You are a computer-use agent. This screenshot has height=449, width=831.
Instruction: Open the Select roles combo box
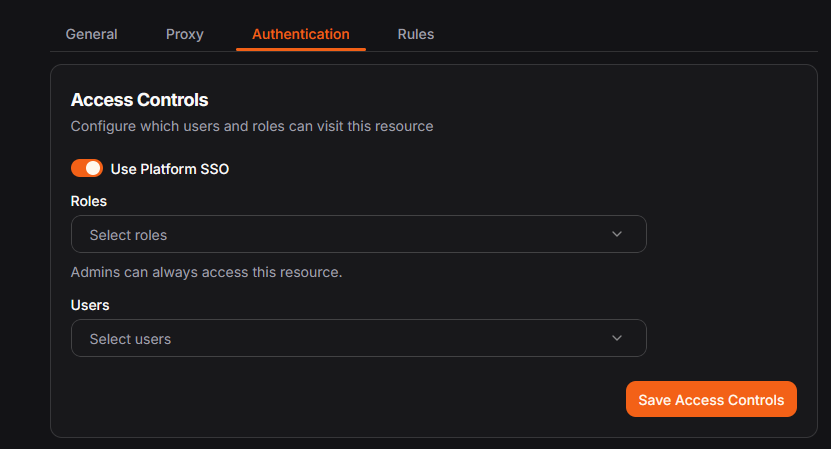click(x=358, y=234)
